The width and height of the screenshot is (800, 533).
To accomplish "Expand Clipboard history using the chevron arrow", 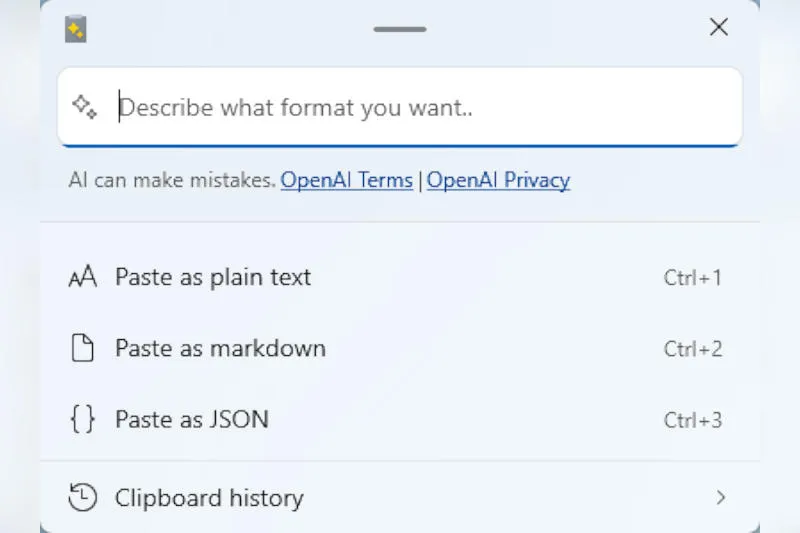I will point(720,497).
